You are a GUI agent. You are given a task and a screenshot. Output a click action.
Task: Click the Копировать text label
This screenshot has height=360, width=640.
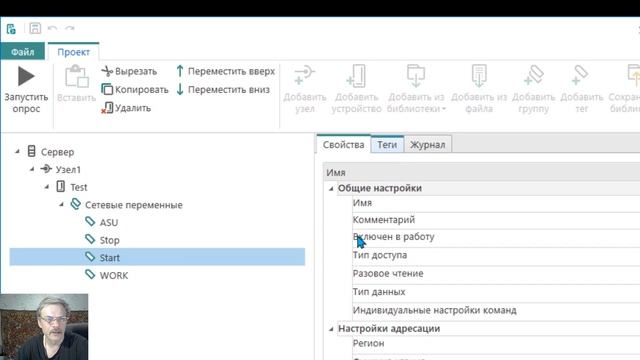[x=142, y=90]
